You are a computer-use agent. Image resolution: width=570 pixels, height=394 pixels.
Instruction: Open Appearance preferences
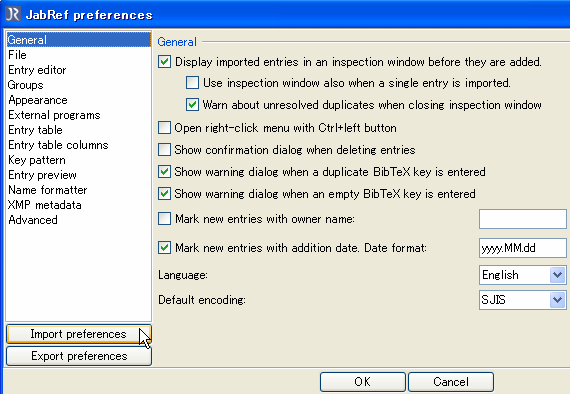tap(79, 100)
